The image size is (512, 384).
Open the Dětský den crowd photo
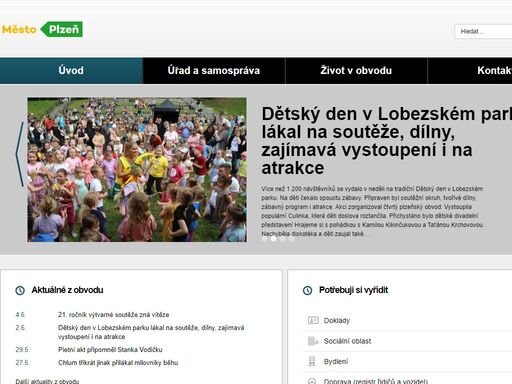[137, 170]
